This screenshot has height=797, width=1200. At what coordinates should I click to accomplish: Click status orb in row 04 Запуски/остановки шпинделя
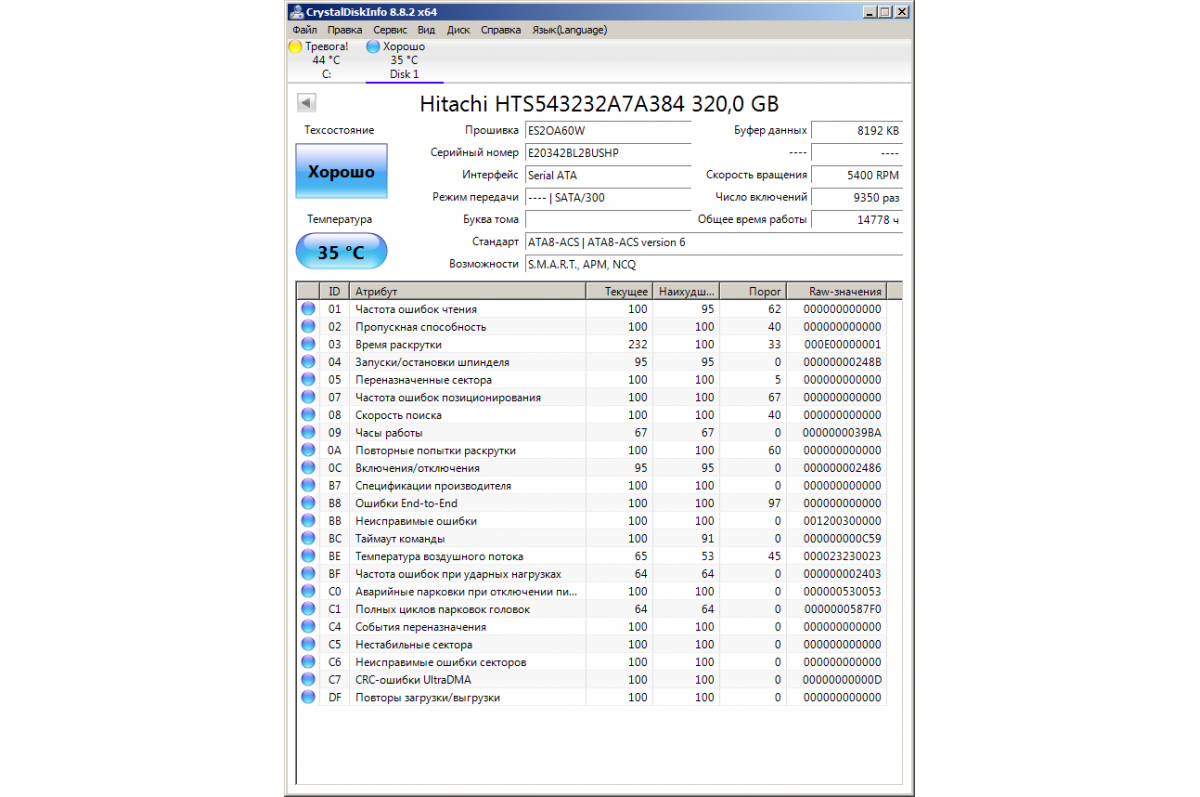(308, 362)
